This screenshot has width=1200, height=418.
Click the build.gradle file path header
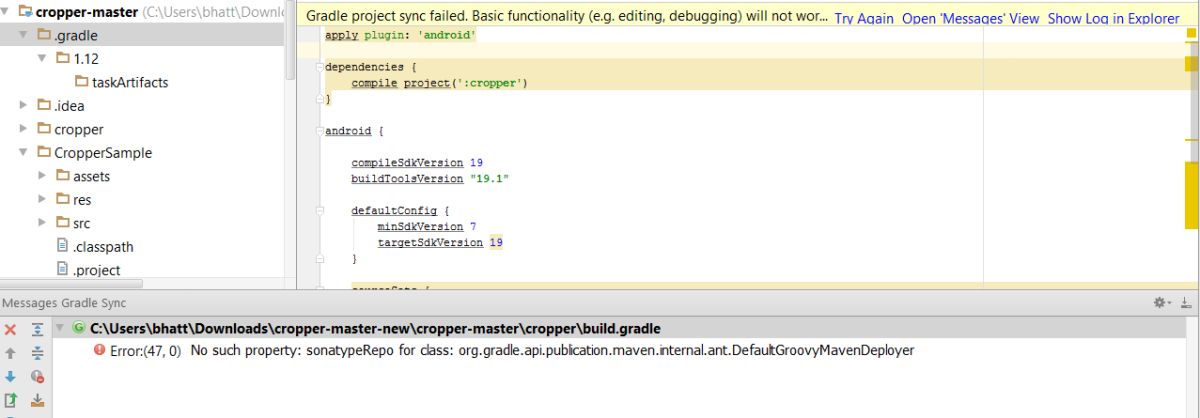click(375, 328)
